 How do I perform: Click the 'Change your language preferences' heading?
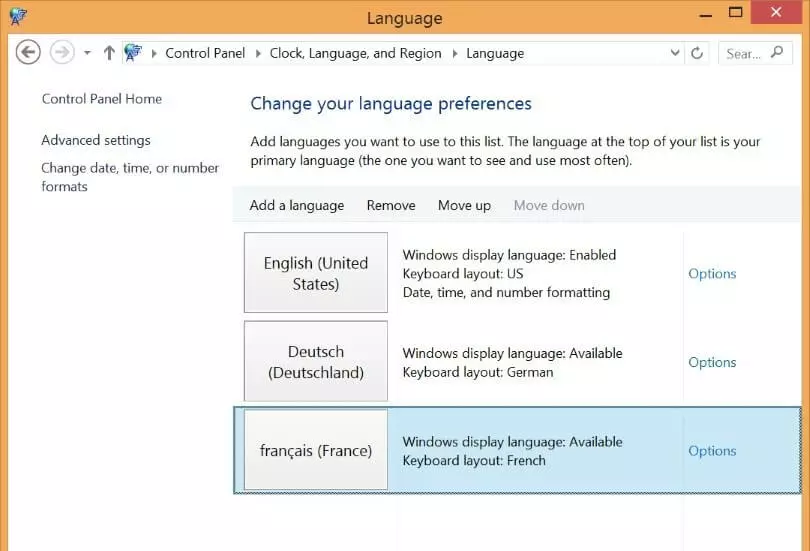[391, 104]
